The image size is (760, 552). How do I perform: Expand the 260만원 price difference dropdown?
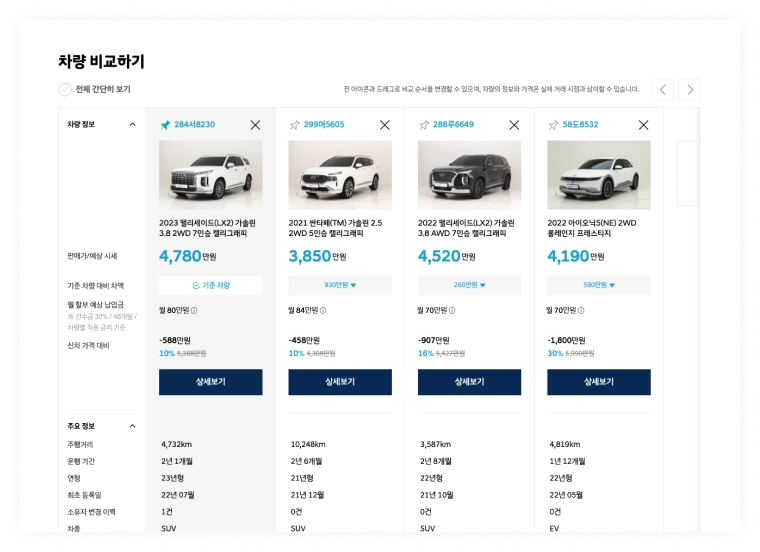(470, 285)
